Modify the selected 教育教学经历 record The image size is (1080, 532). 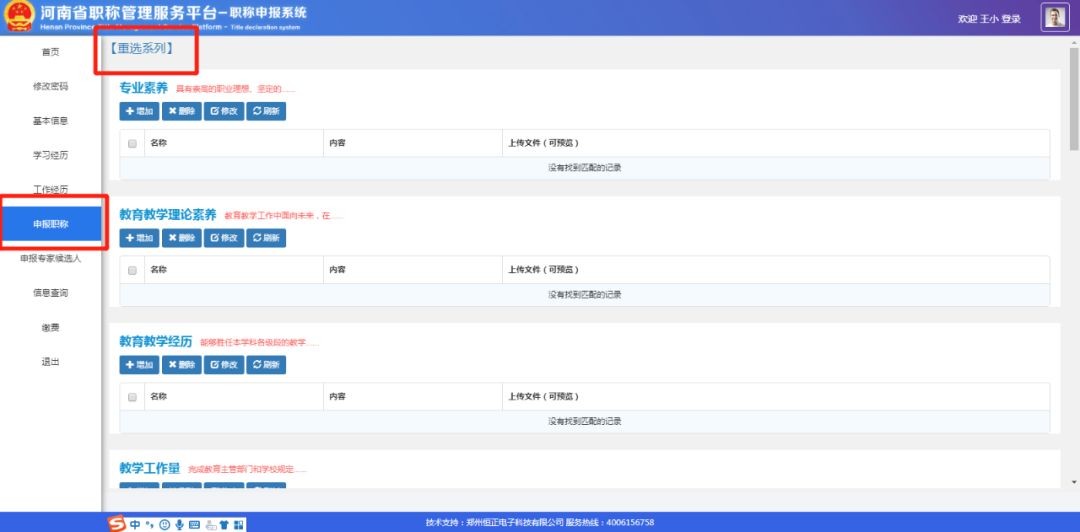224,365
